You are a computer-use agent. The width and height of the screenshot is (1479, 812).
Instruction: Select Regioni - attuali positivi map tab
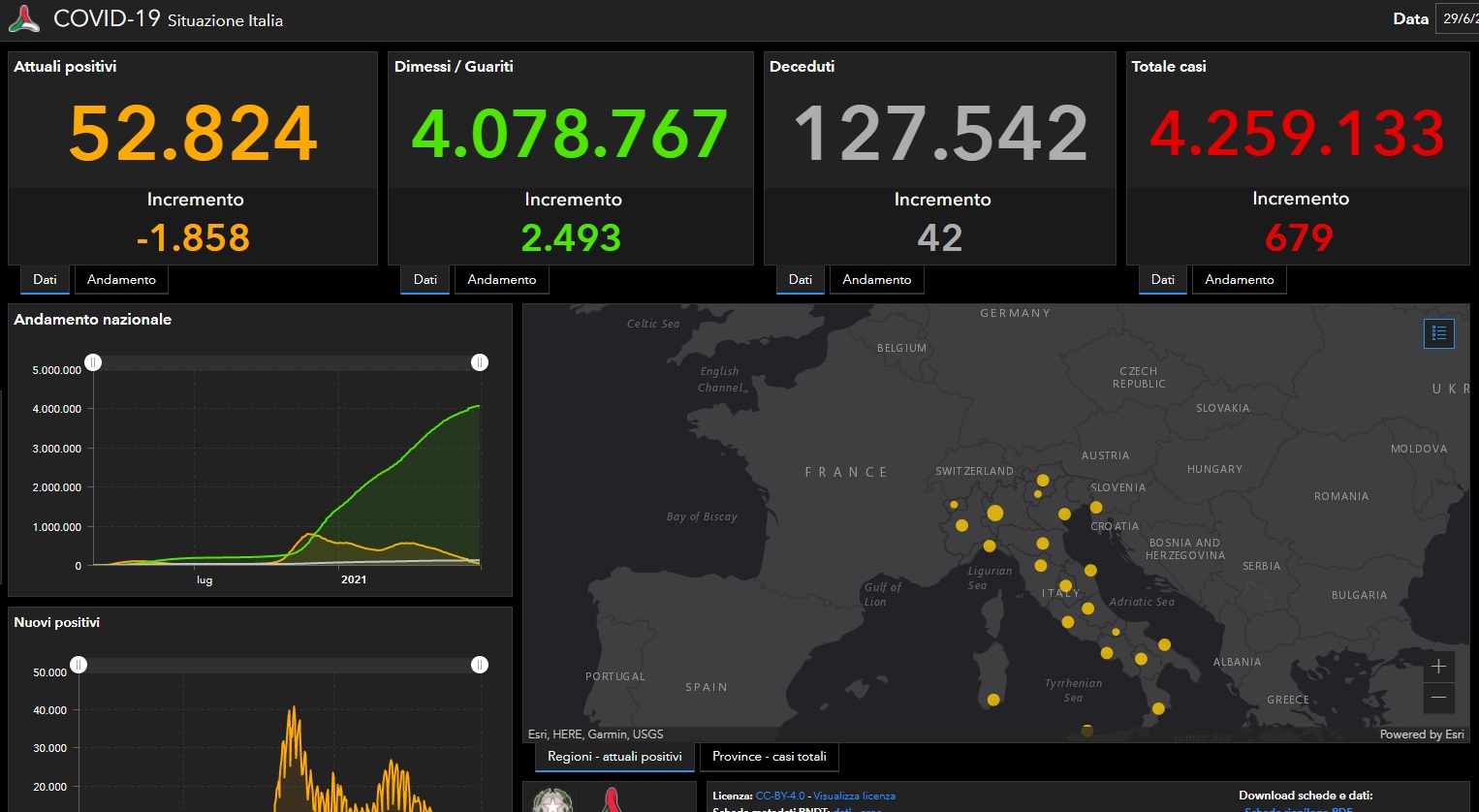click(x=614, y=757)
